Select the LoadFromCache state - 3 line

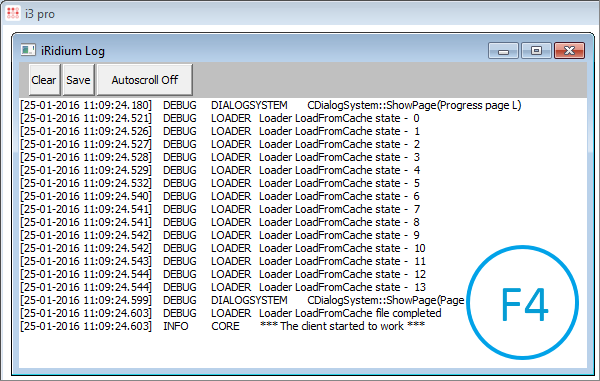tap(220, 157)
